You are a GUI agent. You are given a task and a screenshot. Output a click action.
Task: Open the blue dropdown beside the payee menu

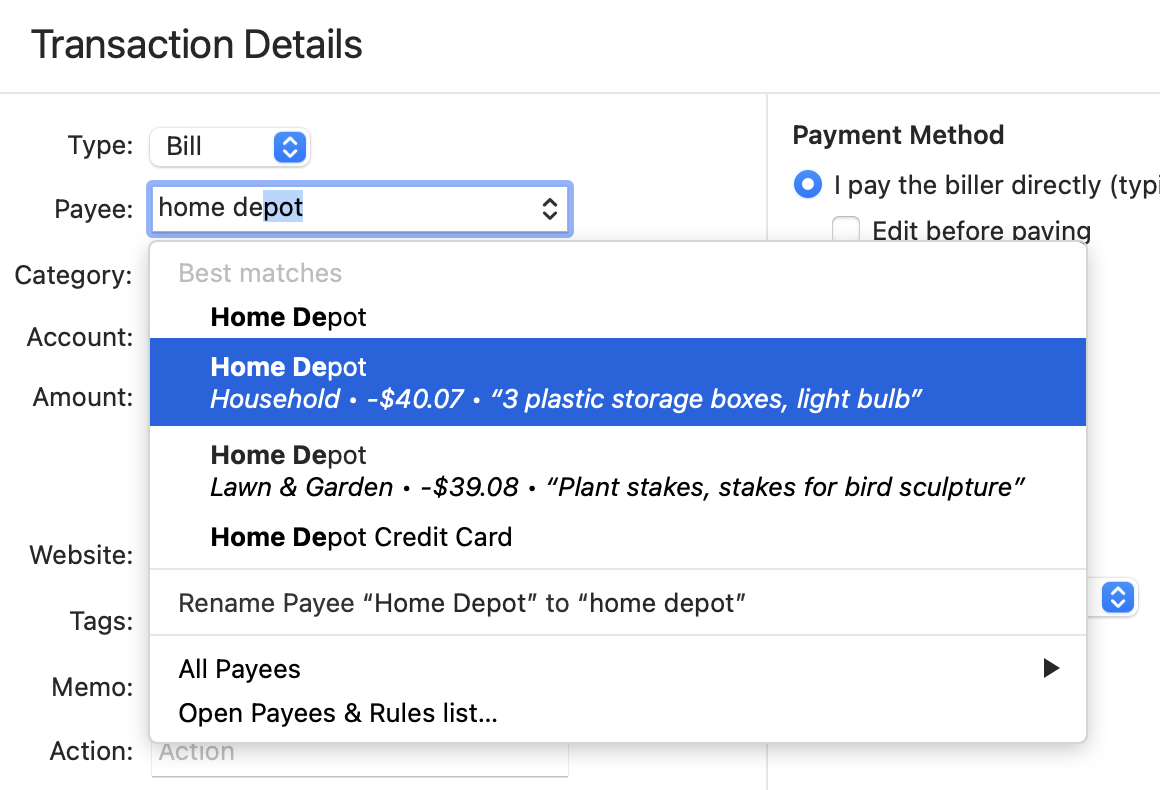point(1117,597)
